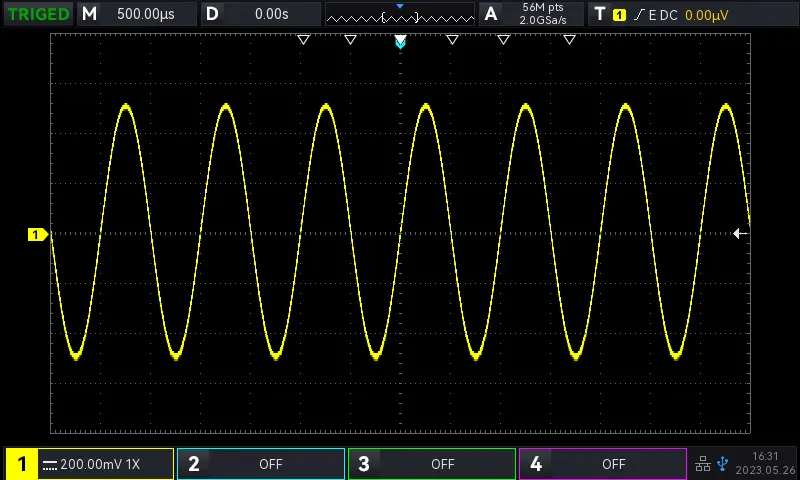This screenshot has height=480, width=800.
Task: Enable channel 4
Action: (x=603, y=464)
